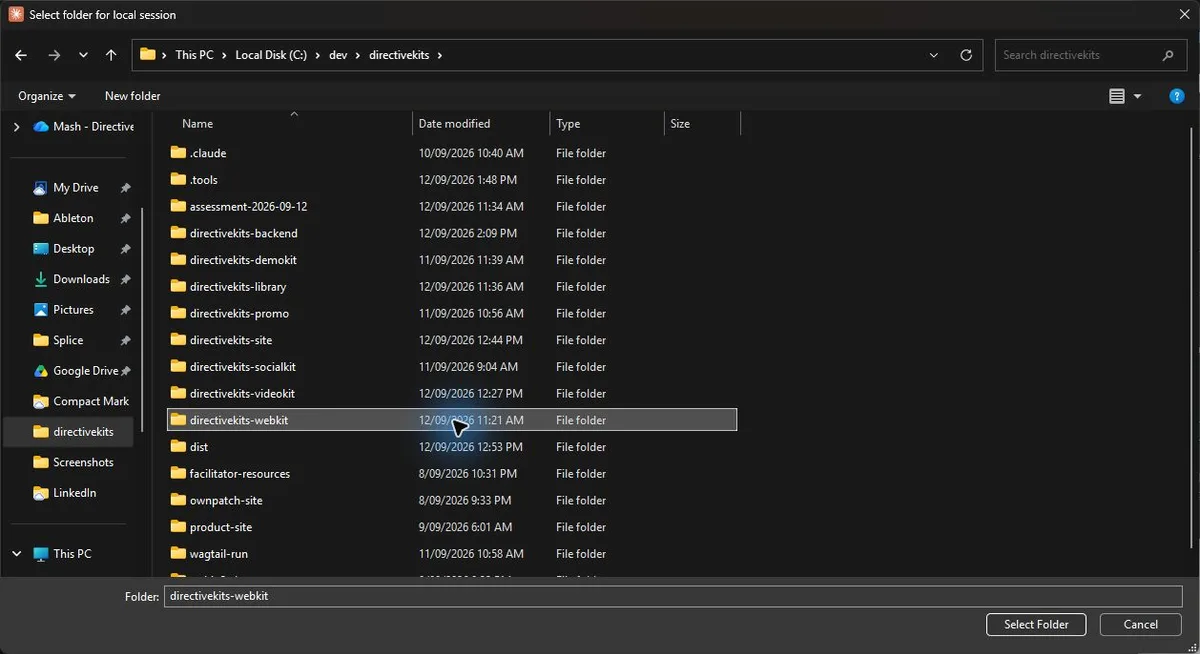Go back using the Back arrow
Screen dimensions: 1200x654
click(21, 55)
